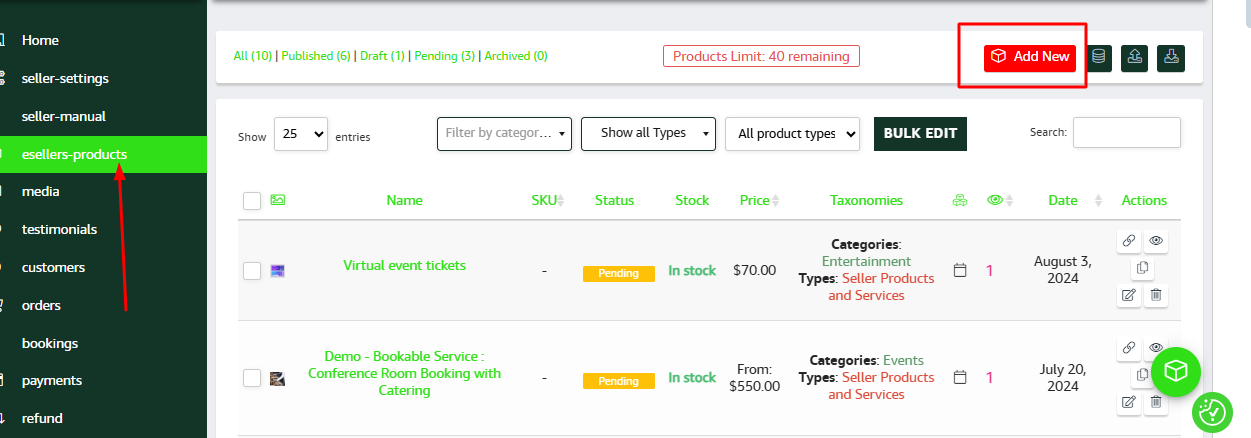Image resolution: width=1251 pixels, height=438 pixels.
Task: Click the product export download icon
Action: (x=1171, y=58)
